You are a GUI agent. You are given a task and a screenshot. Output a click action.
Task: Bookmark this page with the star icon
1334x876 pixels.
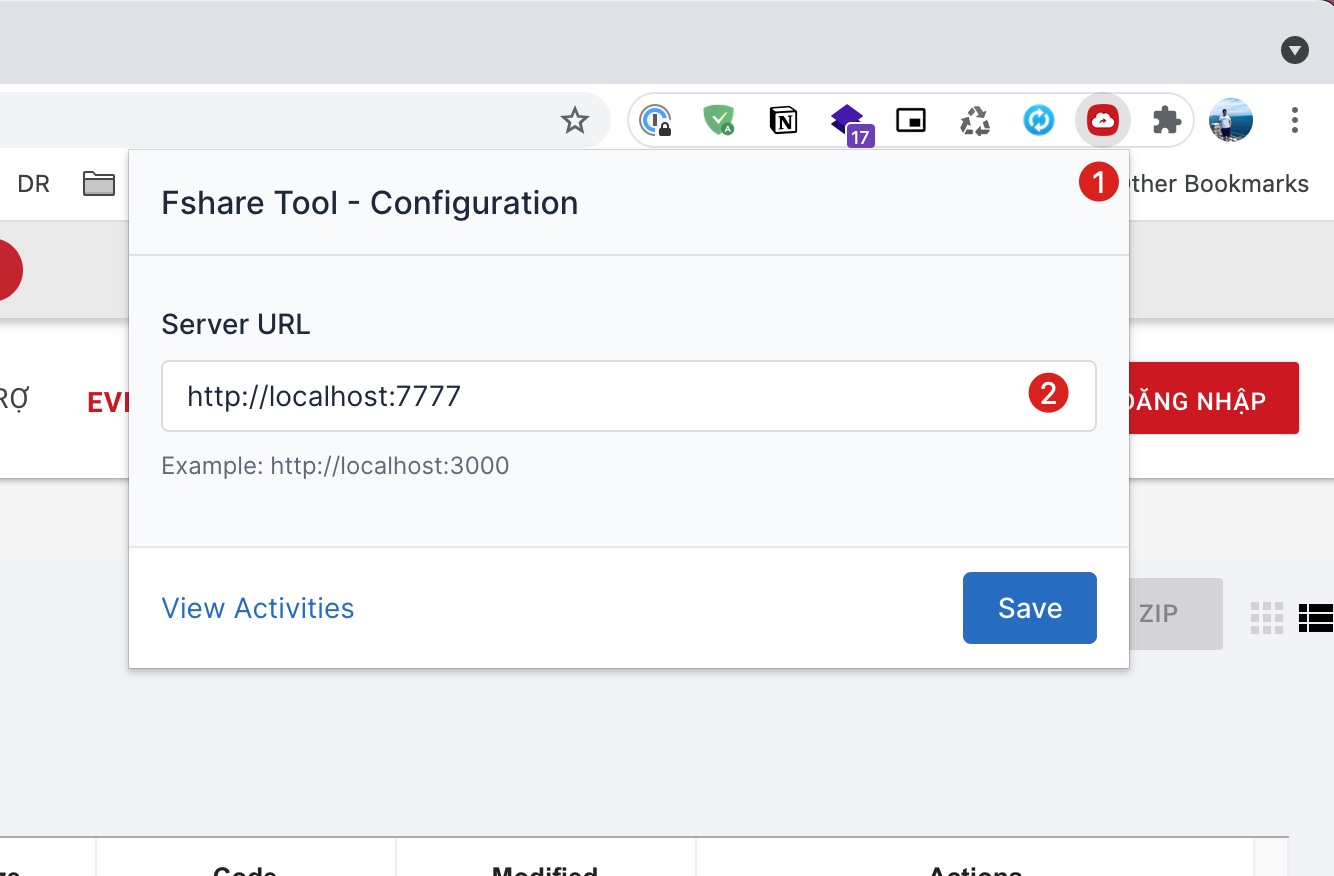(575, 121)
